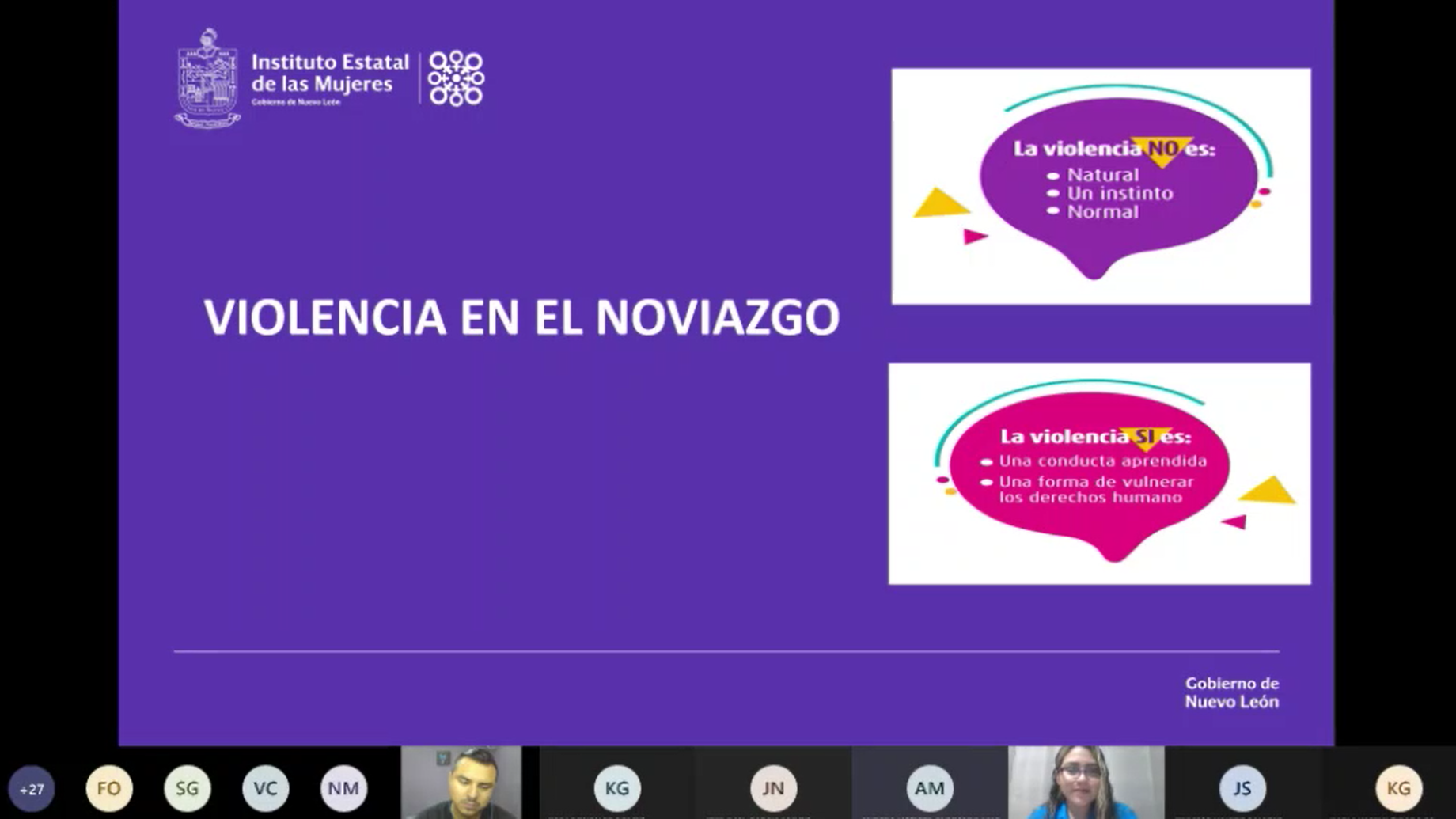This screenshot has width=1456, height=819.
Task: Select the FO participant avatar
Action: tap(109, 788)
